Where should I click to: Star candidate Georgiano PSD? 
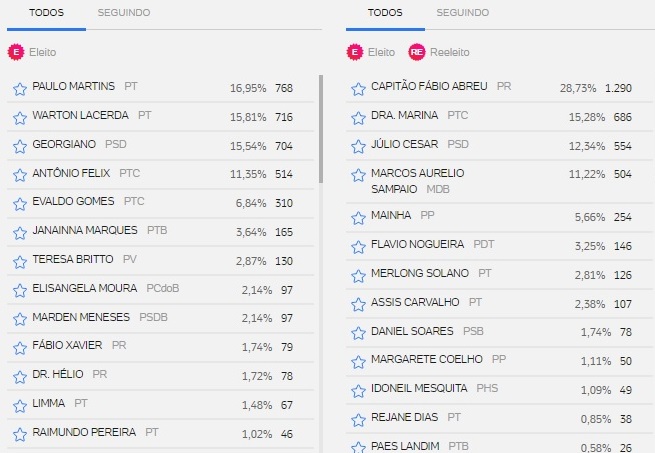20,147
